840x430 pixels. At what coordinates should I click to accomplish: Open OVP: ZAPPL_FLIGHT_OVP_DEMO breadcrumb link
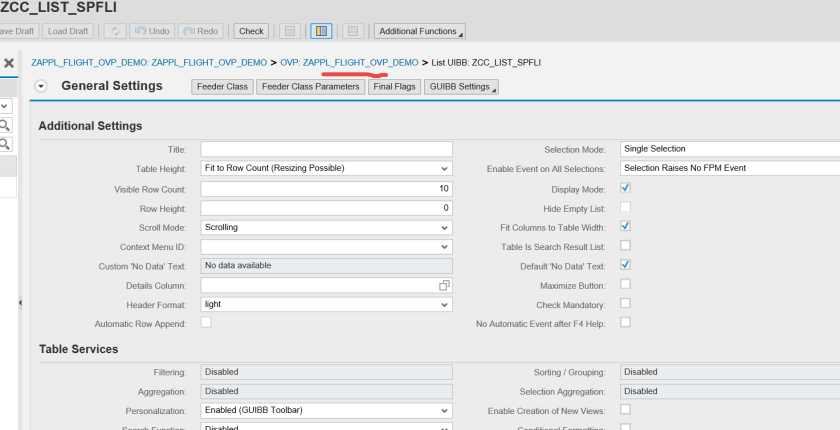pyautogui.click(x=349, y=63)
